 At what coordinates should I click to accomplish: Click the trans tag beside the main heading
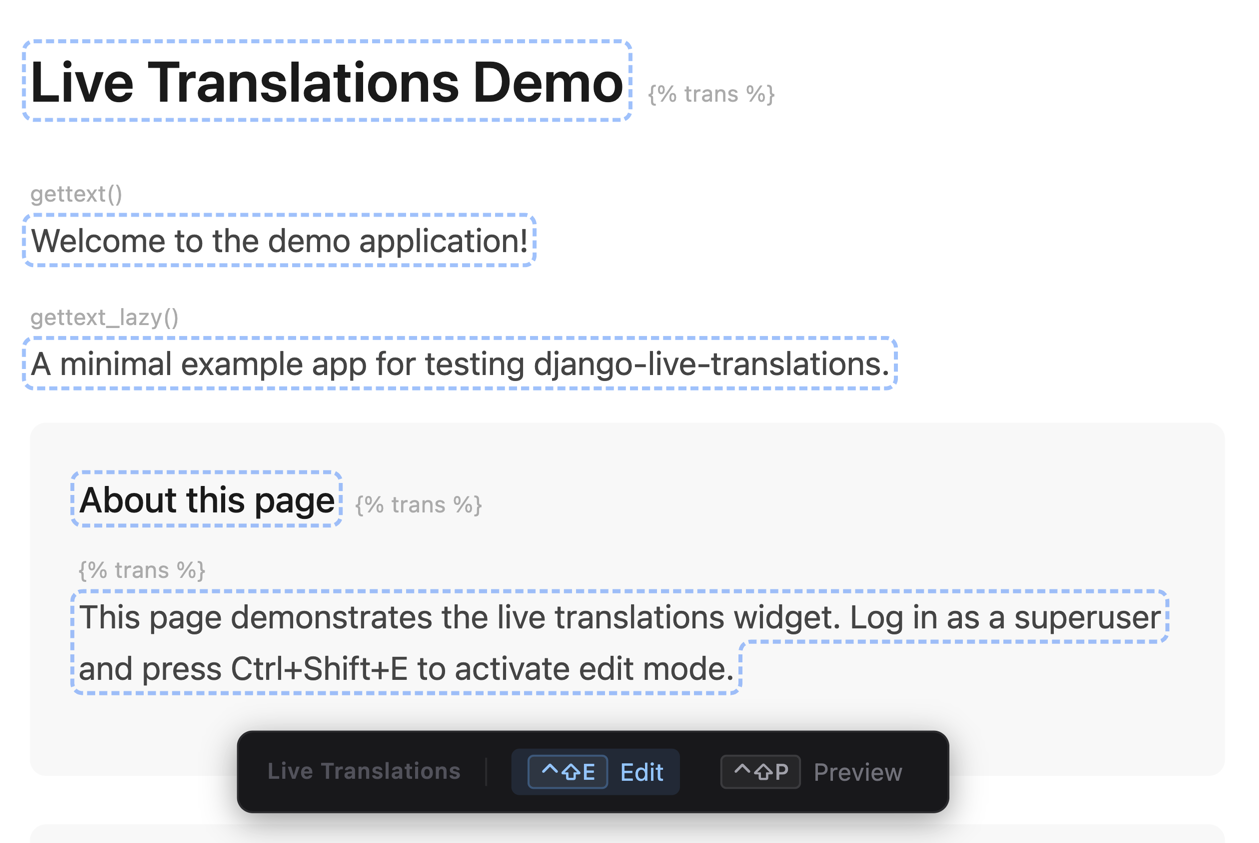711,94
